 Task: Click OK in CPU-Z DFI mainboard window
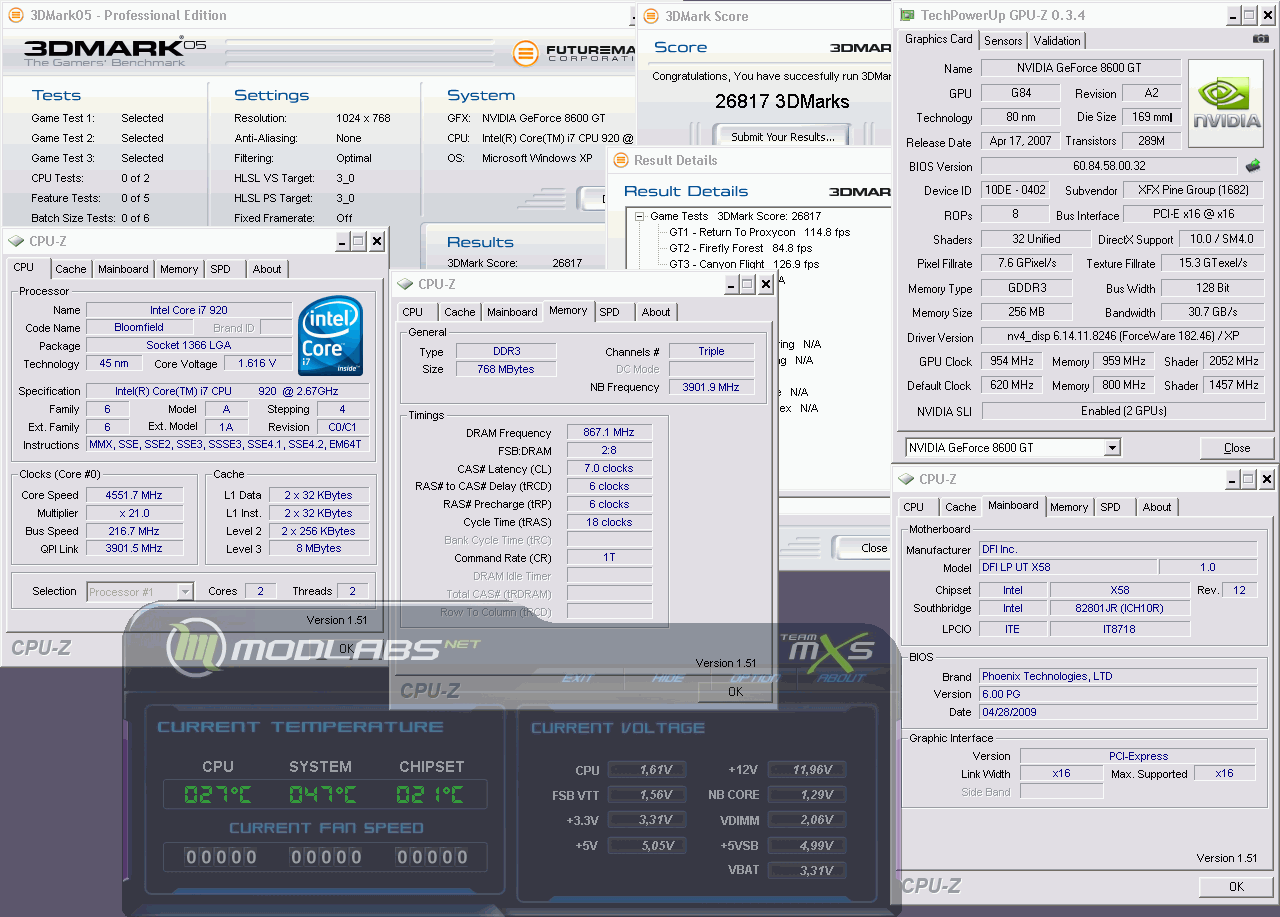[1236, 886]
